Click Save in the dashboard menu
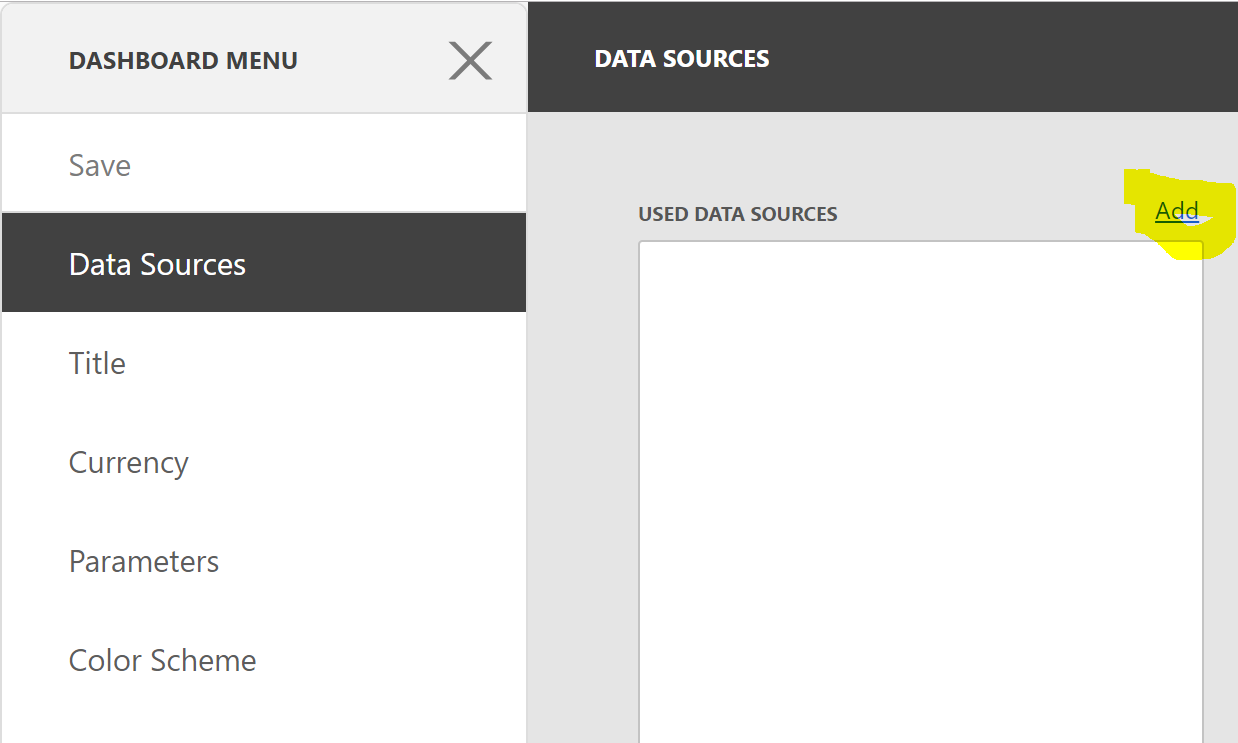 (x=100, y=165)
